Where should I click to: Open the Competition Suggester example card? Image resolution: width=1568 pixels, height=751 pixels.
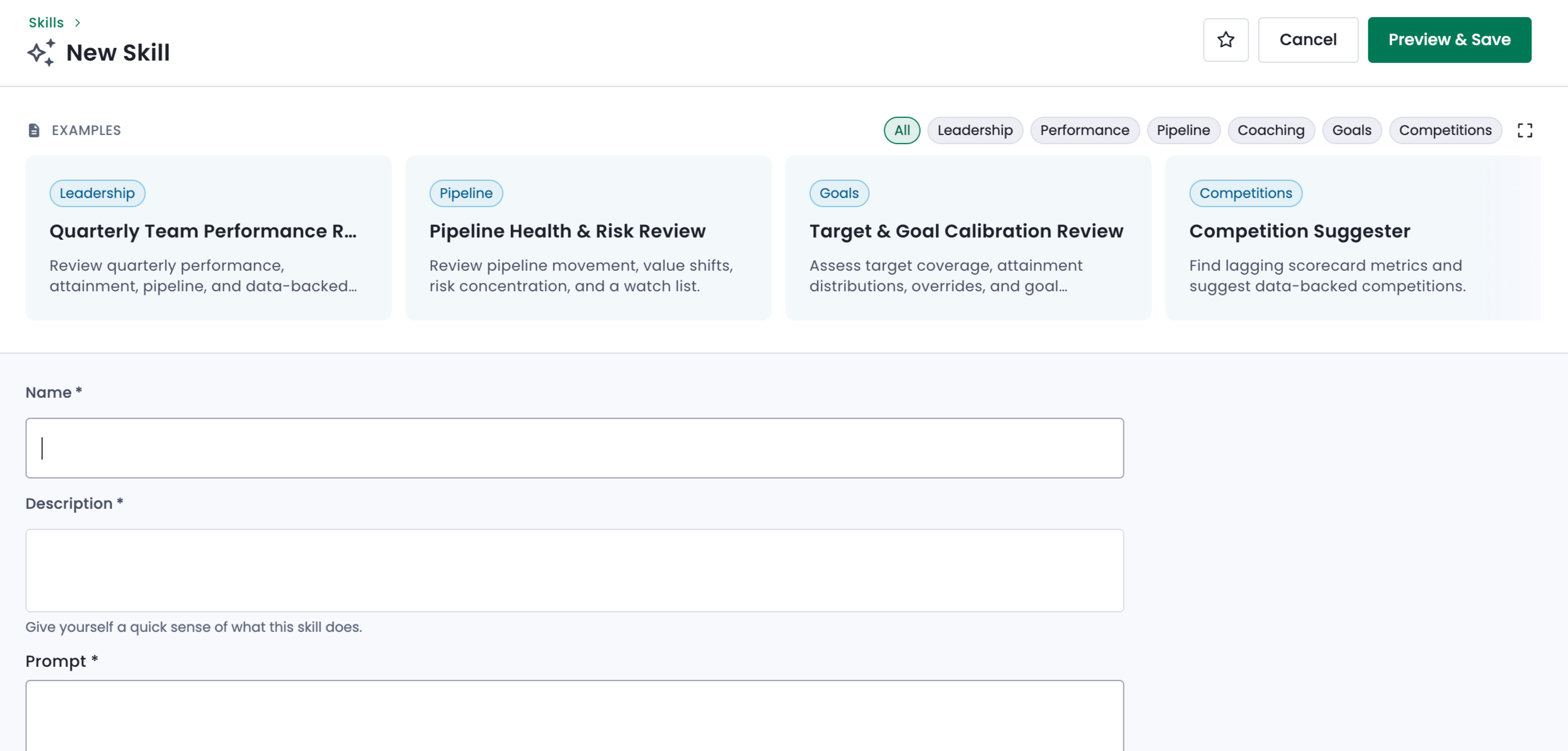(1352, 238)
